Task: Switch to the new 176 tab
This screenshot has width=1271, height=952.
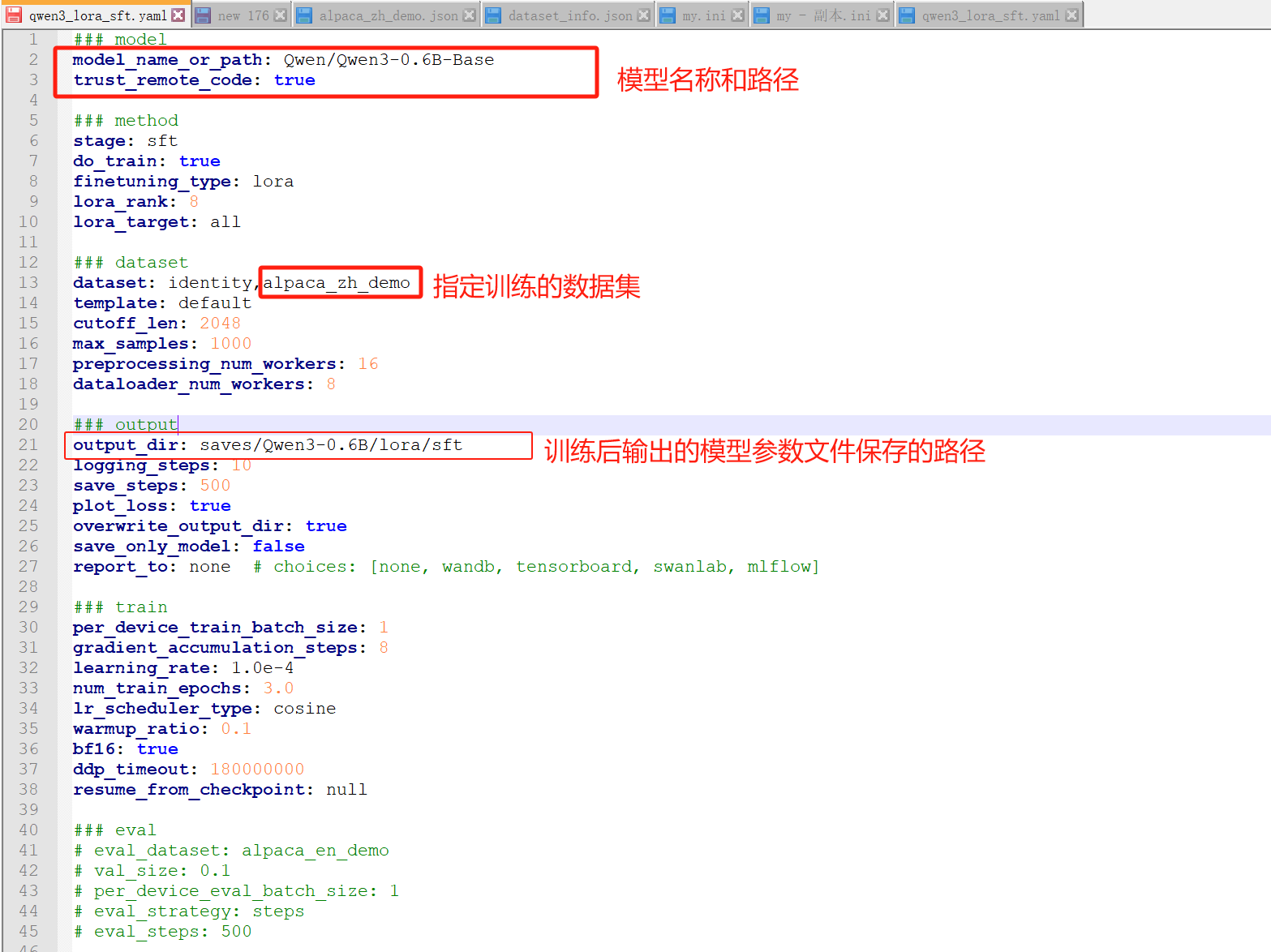Action: 242,15
